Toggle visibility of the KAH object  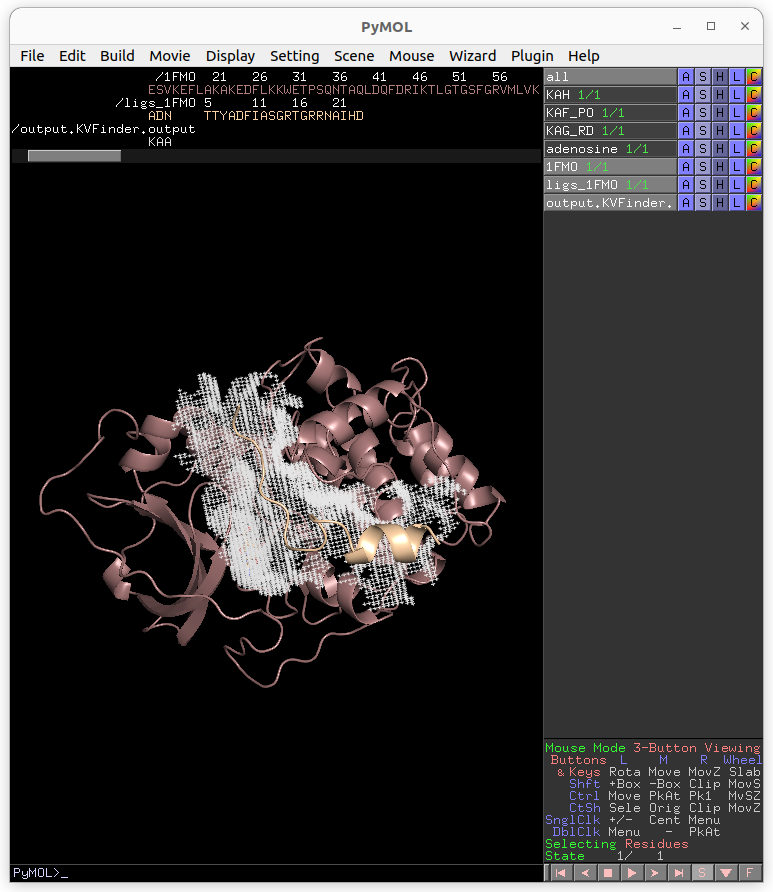(610, 94)
